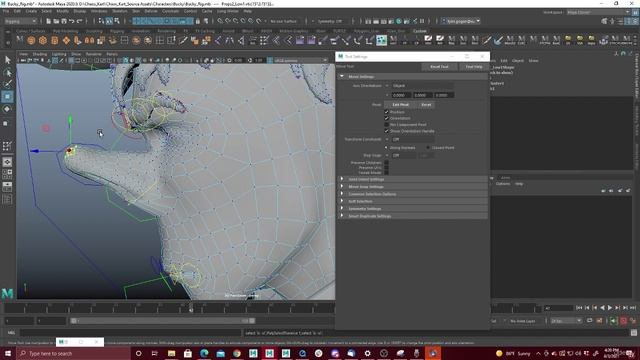The width and height of the screenshot is (640, 360).
Task: Click the Four View layout icon
Action: (x=7, y=174)
